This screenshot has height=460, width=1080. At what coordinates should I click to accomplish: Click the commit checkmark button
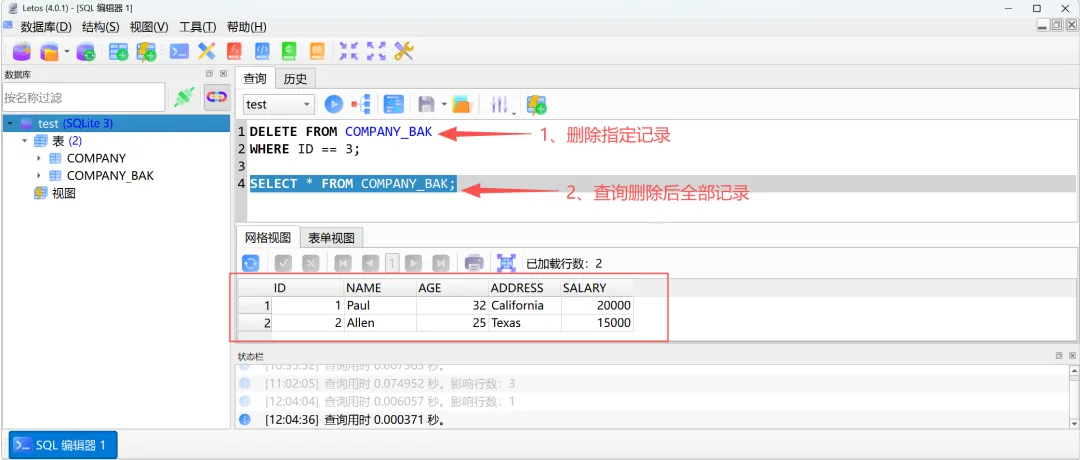[284, 263]
